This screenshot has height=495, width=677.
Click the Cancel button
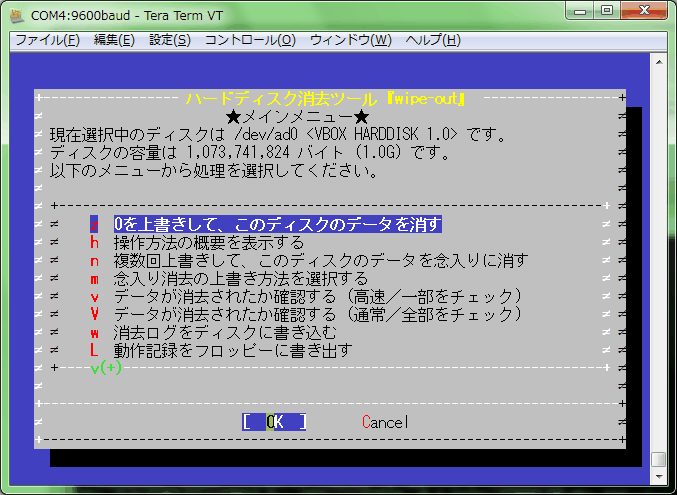[385, 422]
